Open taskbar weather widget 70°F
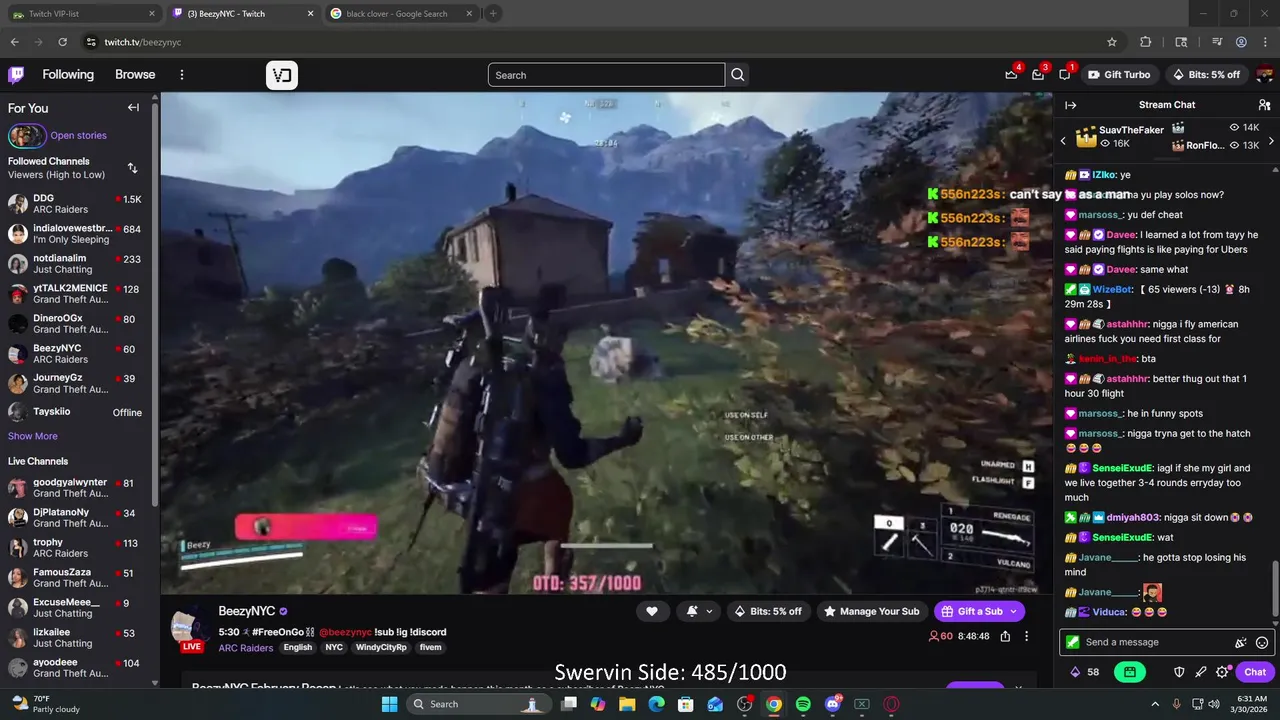This screenshot has height=720, width=1280. 47,704
